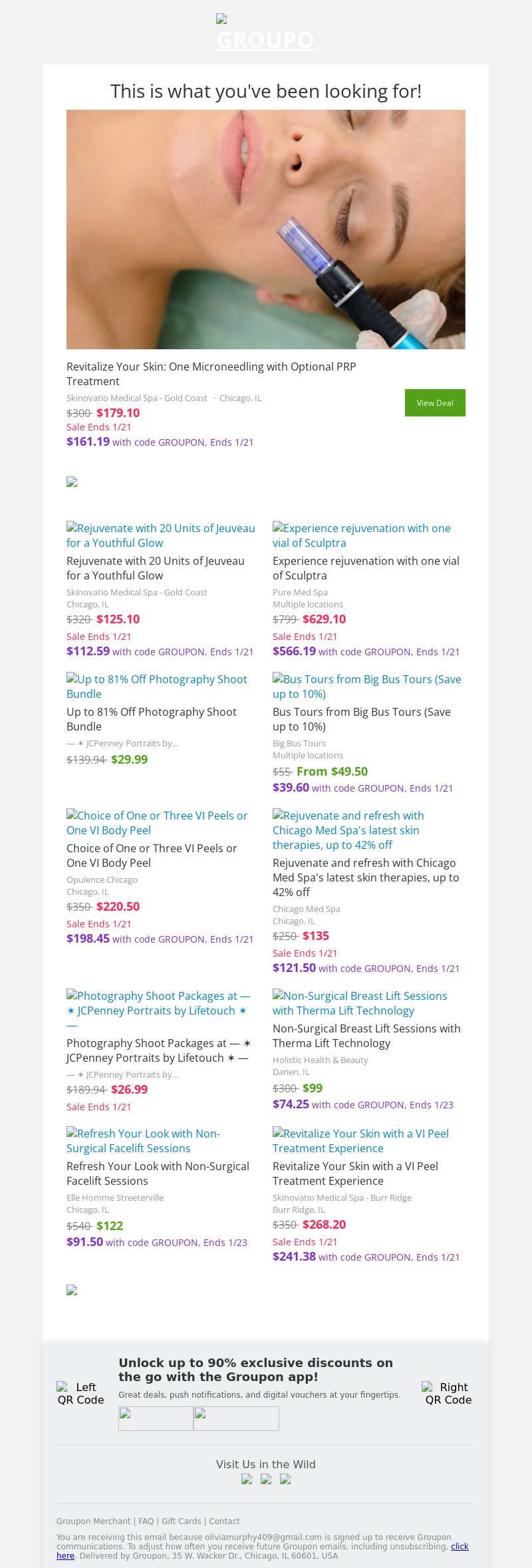This screenshot has width=532, height=1568.
Task: Open the first social media icon
Action: [247, 1479]
